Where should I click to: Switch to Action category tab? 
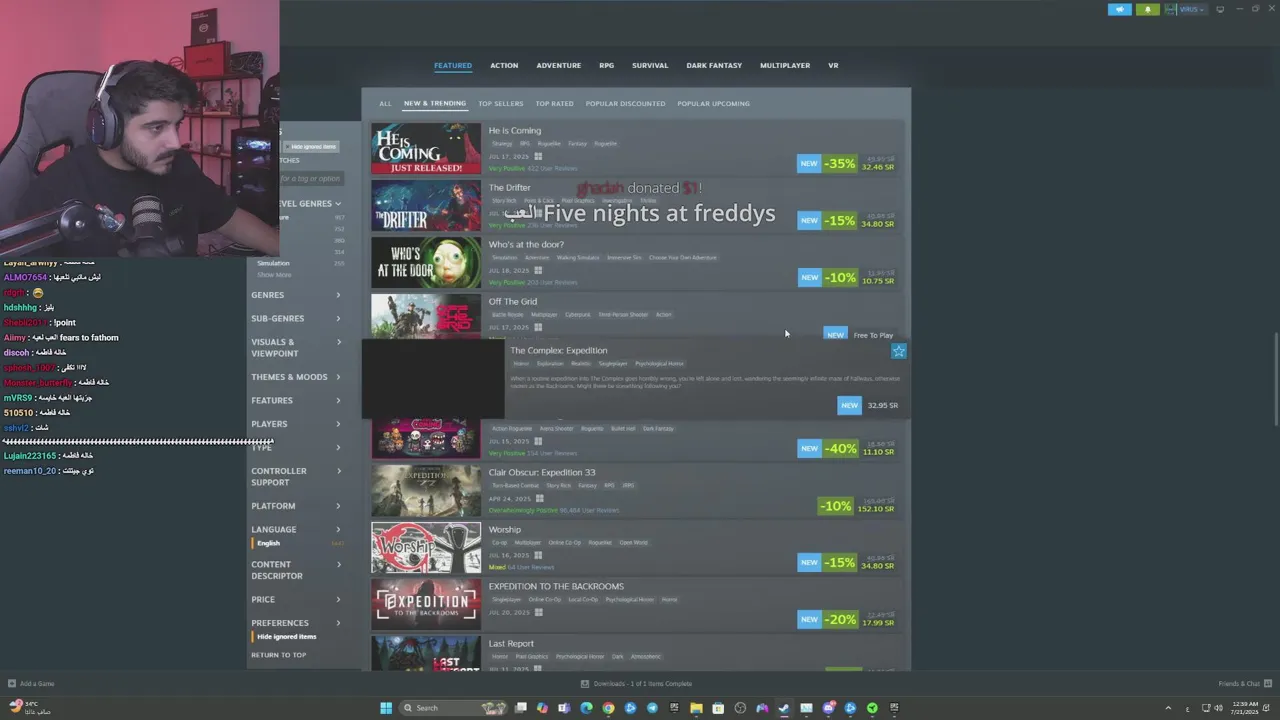(x=504, y=66)
